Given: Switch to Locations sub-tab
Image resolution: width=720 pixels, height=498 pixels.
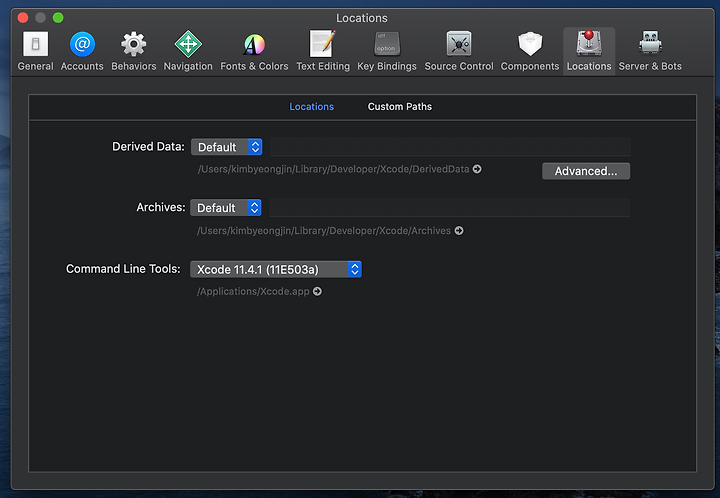Looking at the screenshot, I should (x=311, y=106).
